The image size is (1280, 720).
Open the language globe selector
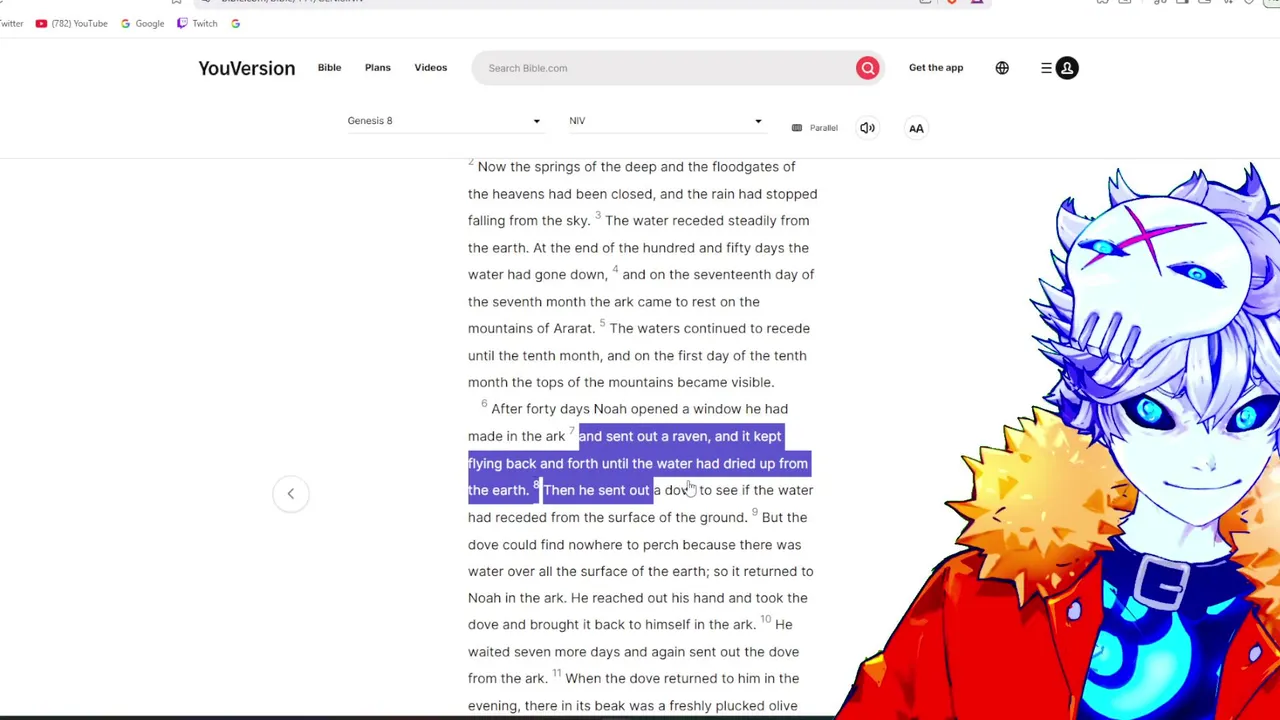[1002, 68]
